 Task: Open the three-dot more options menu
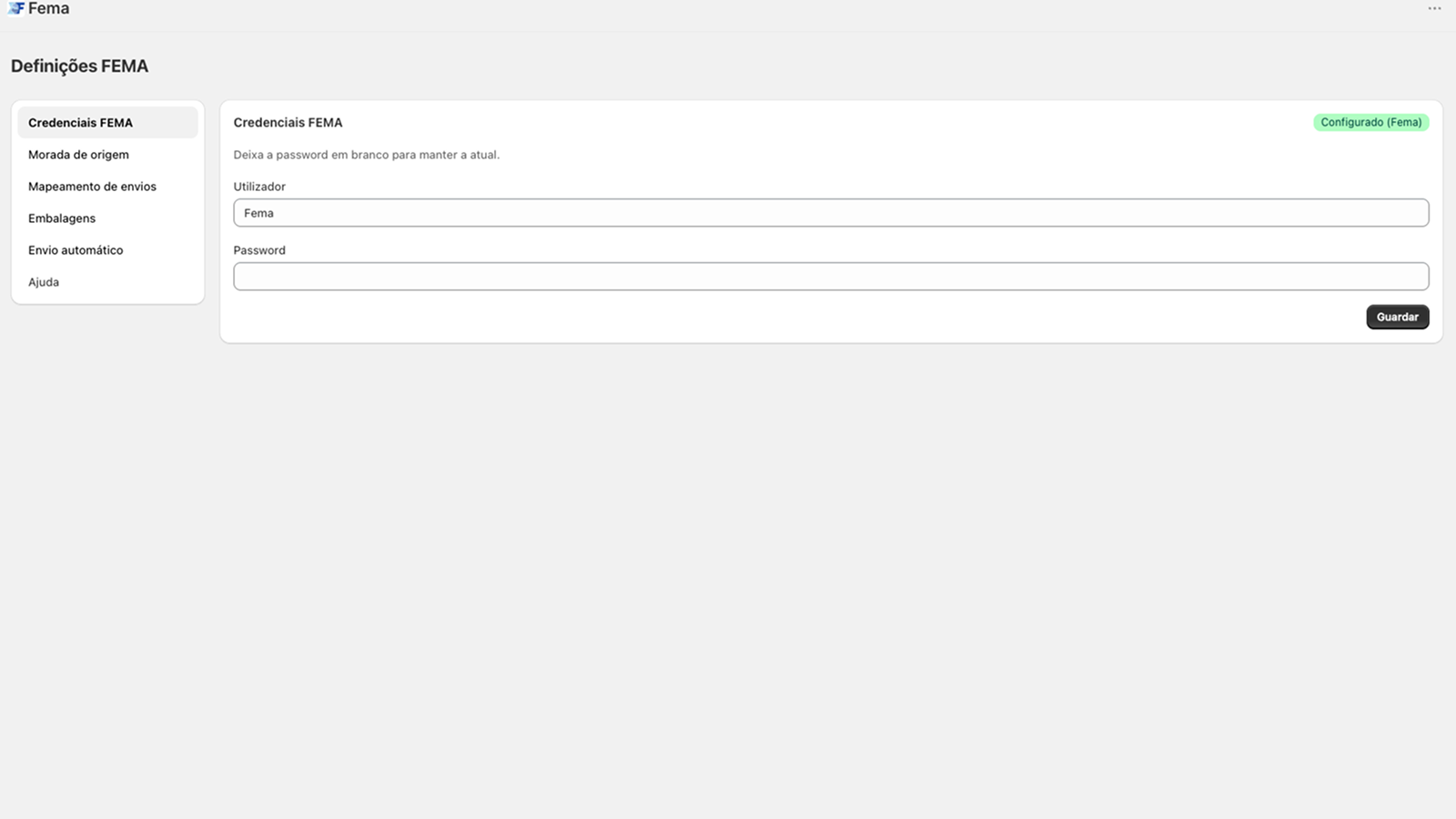tap(1434, 8)
